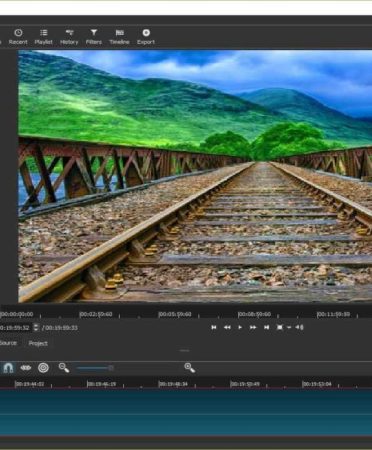
Task: Show the History panel
Action: click(x=69, y=37)
